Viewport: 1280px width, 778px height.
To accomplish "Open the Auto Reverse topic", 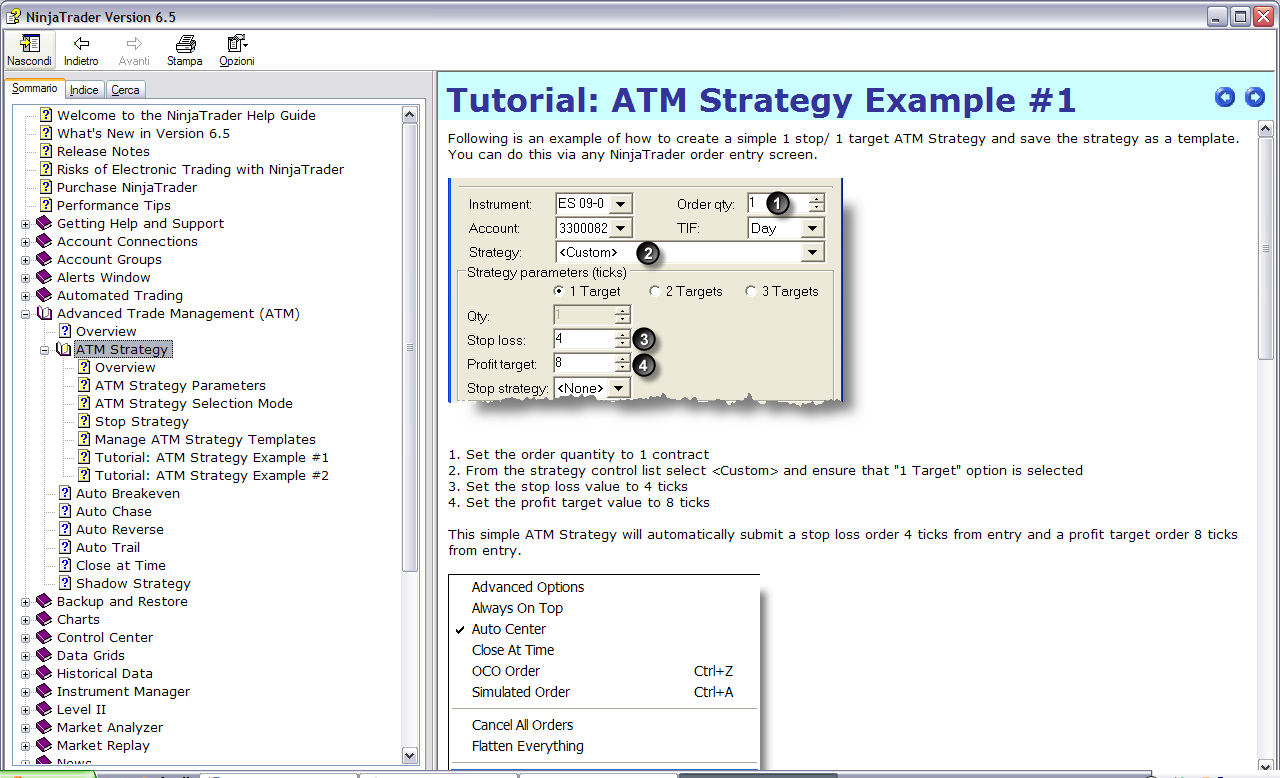I will click(120, 529).
